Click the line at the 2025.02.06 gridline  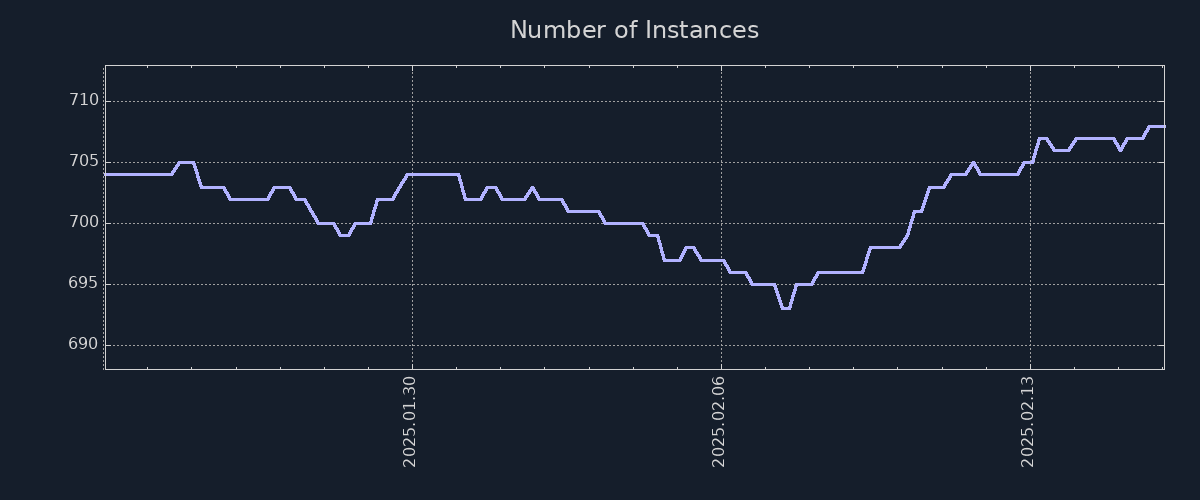point(721,260)
